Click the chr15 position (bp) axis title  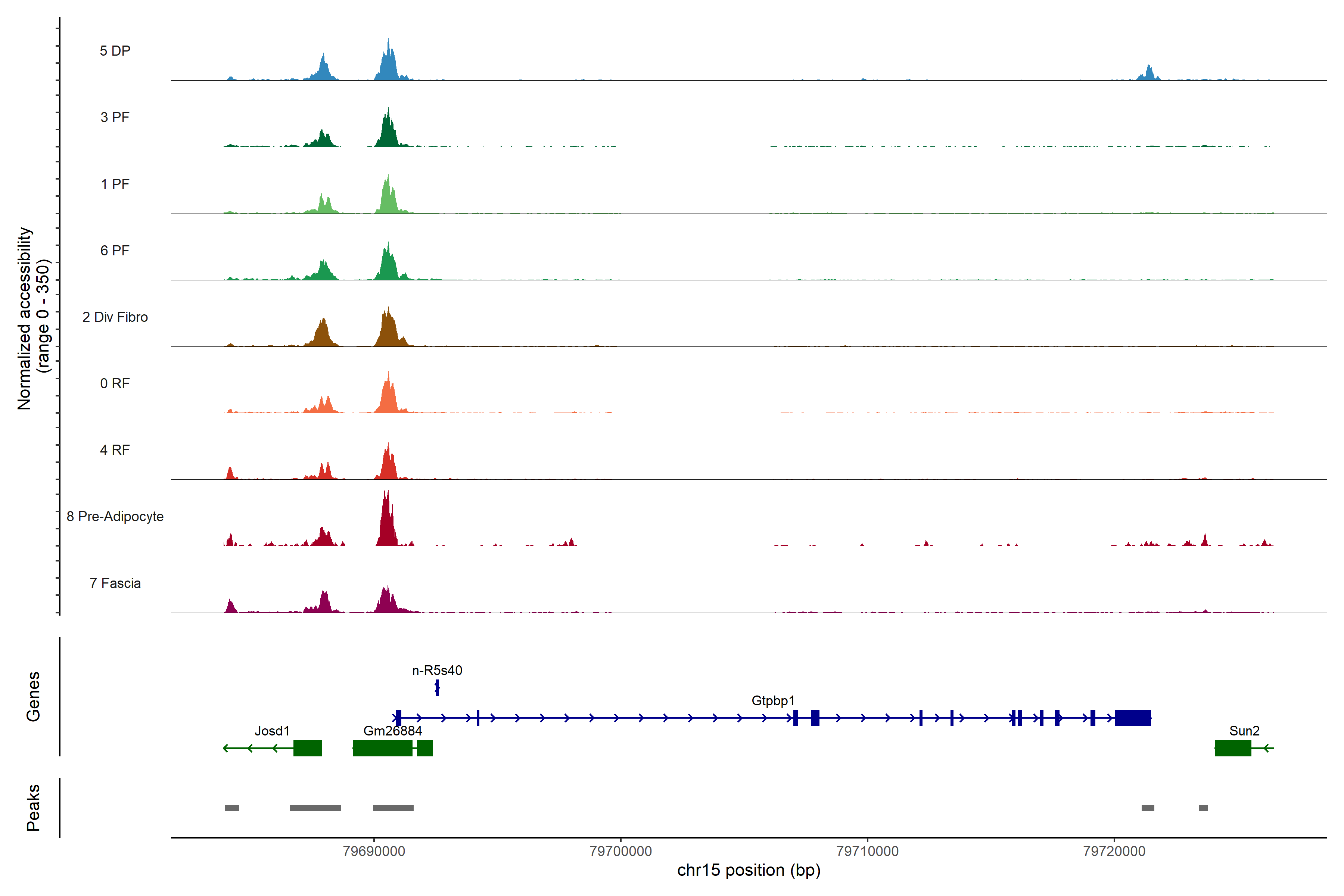749,870
